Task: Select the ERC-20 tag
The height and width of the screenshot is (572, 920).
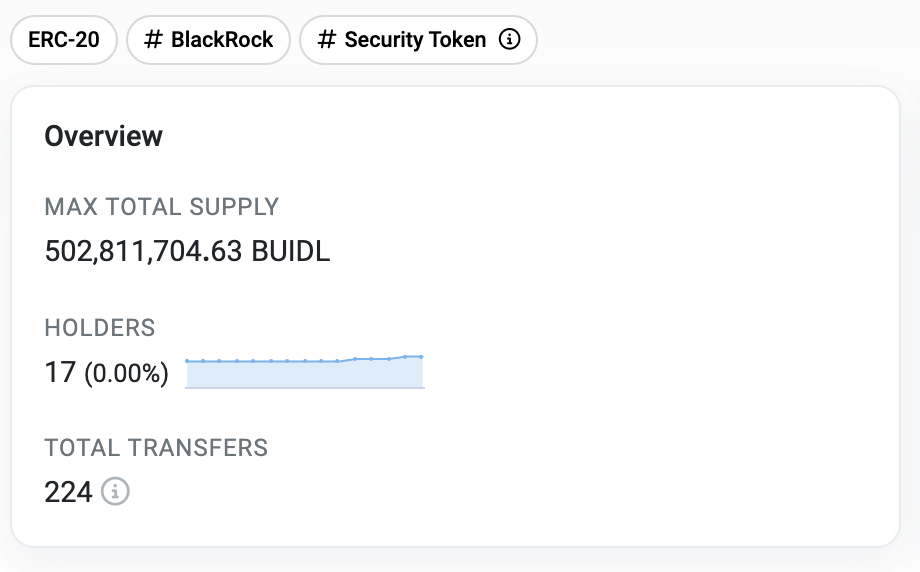Action: pos(64,40)
